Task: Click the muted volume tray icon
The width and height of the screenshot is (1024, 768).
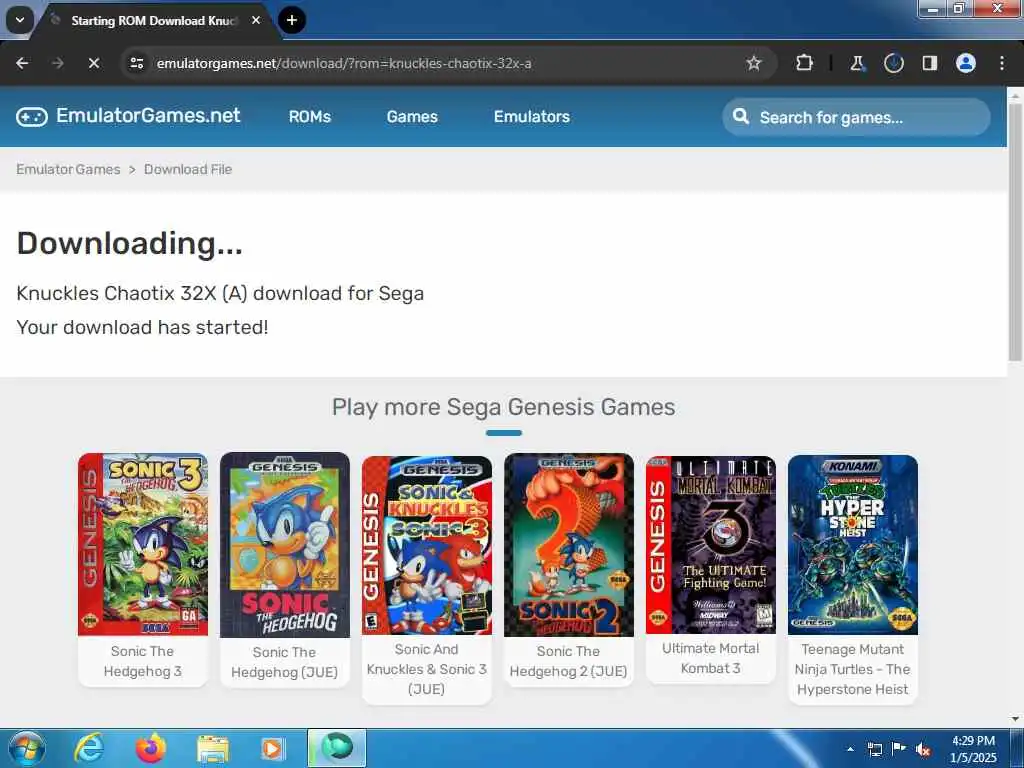Action: point(923,750)
